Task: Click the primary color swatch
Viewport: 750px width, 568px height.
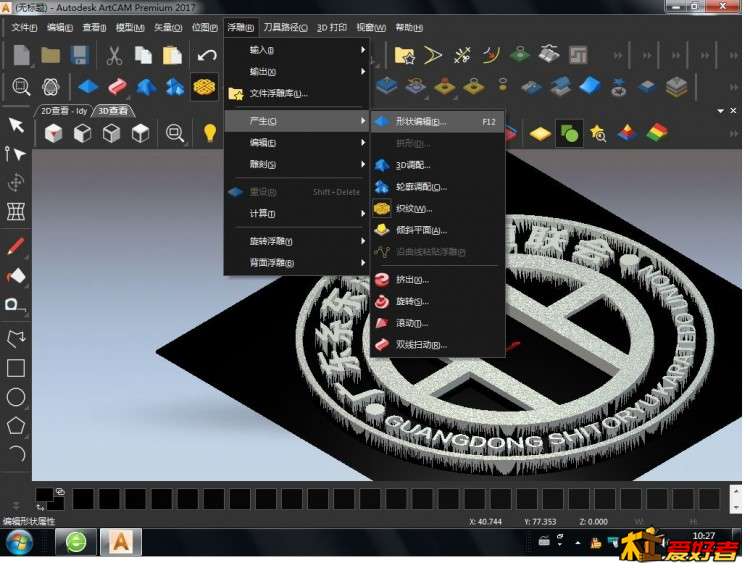Action: pos(44,495)
